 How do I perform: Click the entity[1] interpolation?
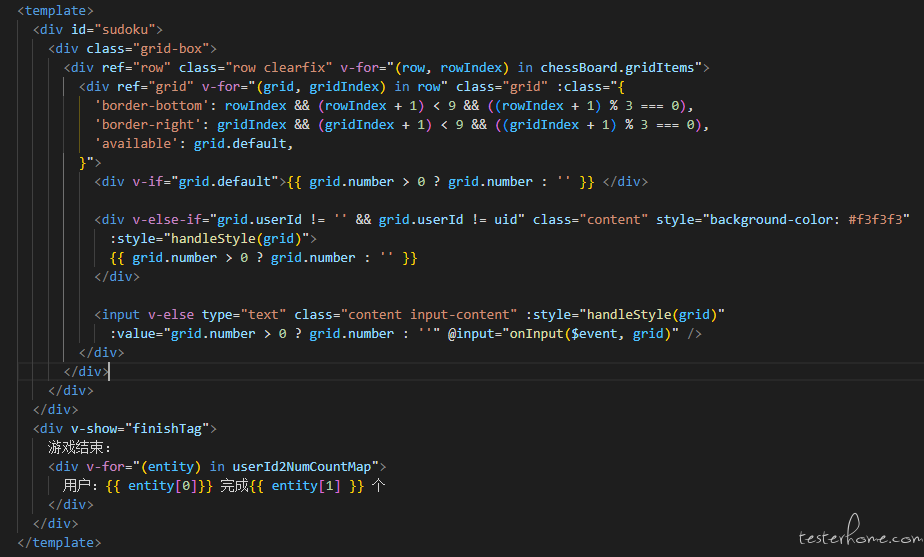tap(306, 486)
